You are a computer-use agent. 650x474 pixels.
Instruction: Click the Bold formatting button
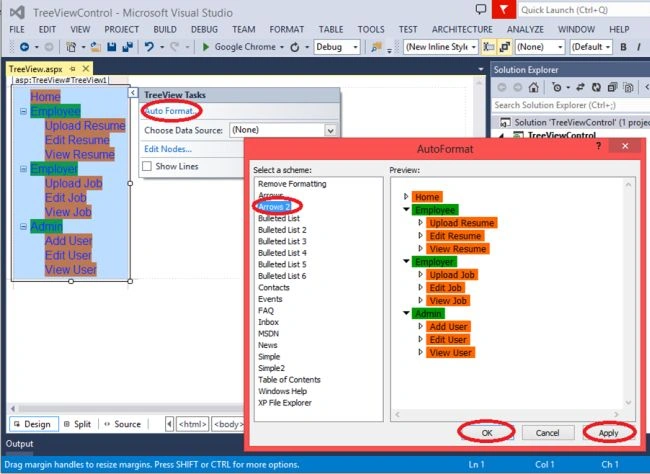(x=623, y=47)
